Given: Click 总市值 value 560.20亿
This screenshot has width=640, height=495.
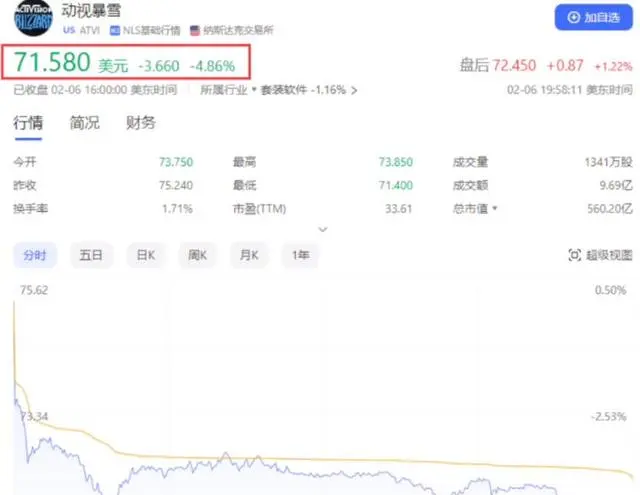Looking at the screenshot, I should (x=610, y=209).
